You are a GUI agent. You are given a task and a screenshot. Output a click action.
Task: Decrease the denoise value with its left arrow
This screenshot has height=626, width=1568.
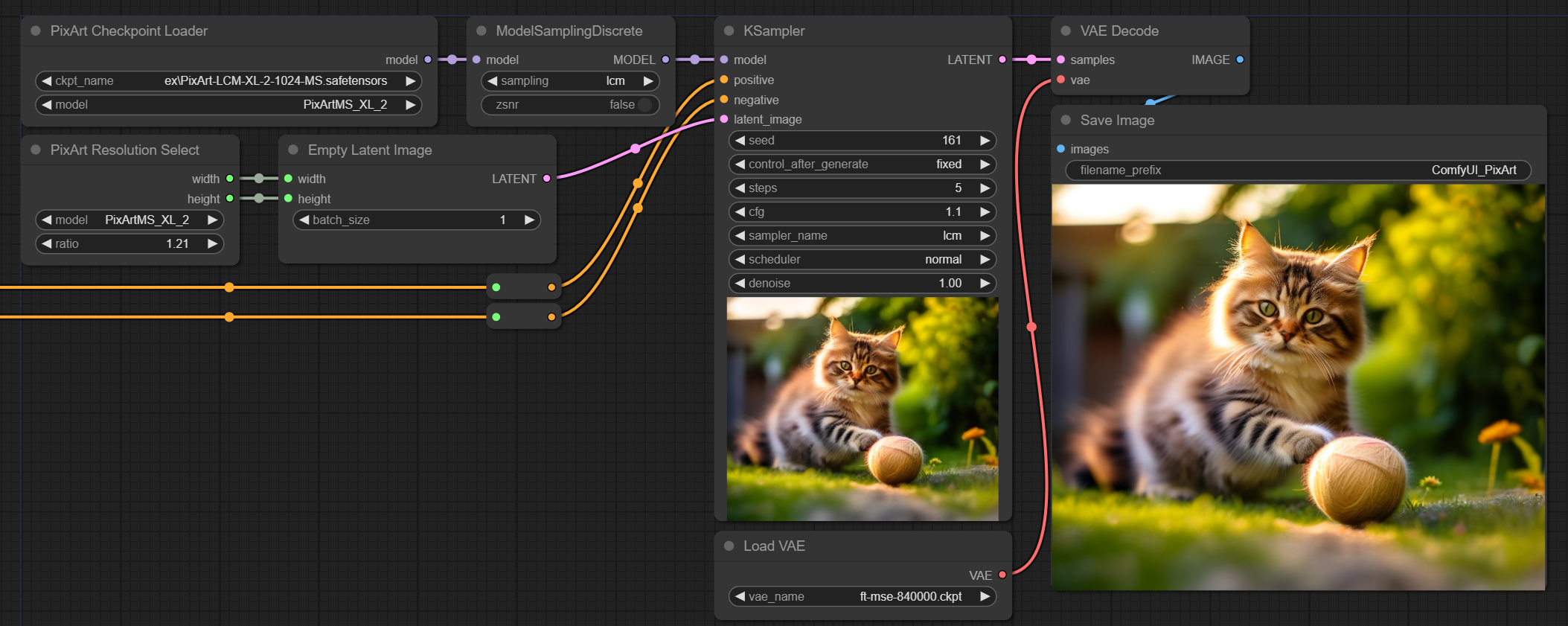pos(740,284)
